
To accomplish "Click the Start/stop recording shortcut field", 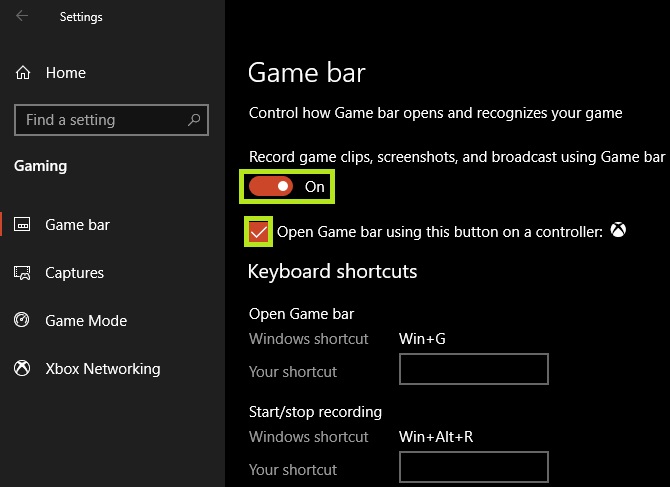I will point(473,467).
